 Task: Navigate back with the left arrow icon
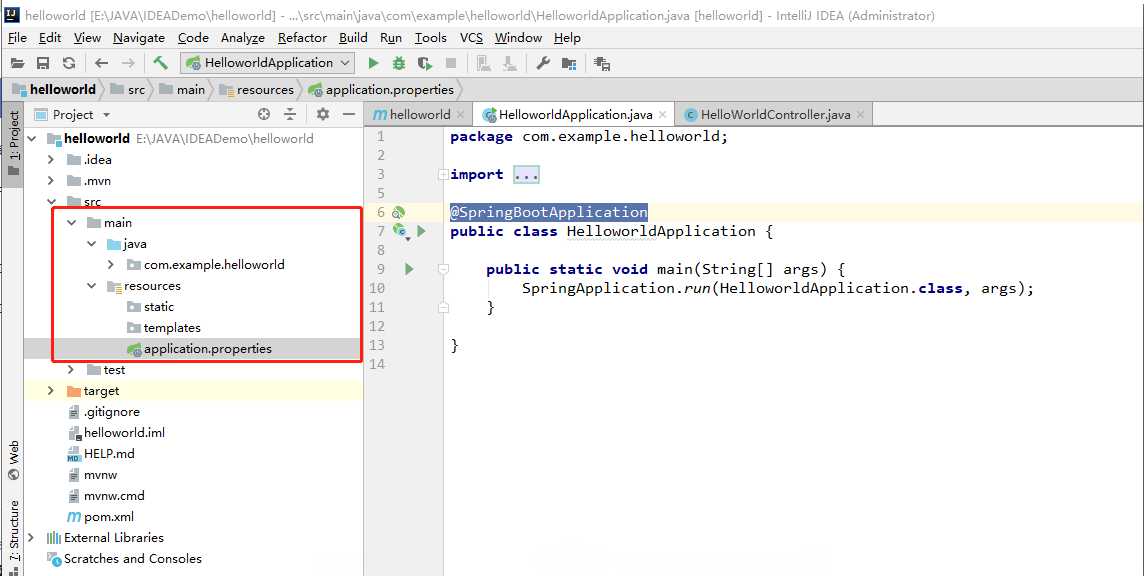101,64
